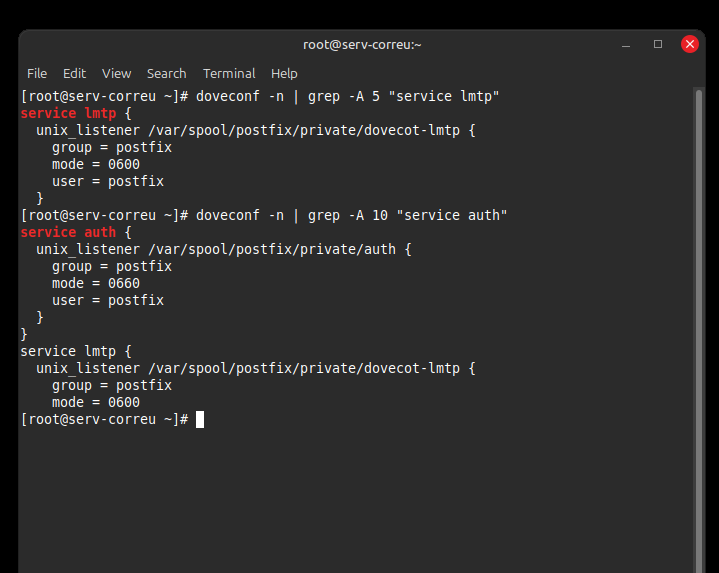The image size is (719, 573).
Task: Close the terminal window
Action: [x=690, y=45]
